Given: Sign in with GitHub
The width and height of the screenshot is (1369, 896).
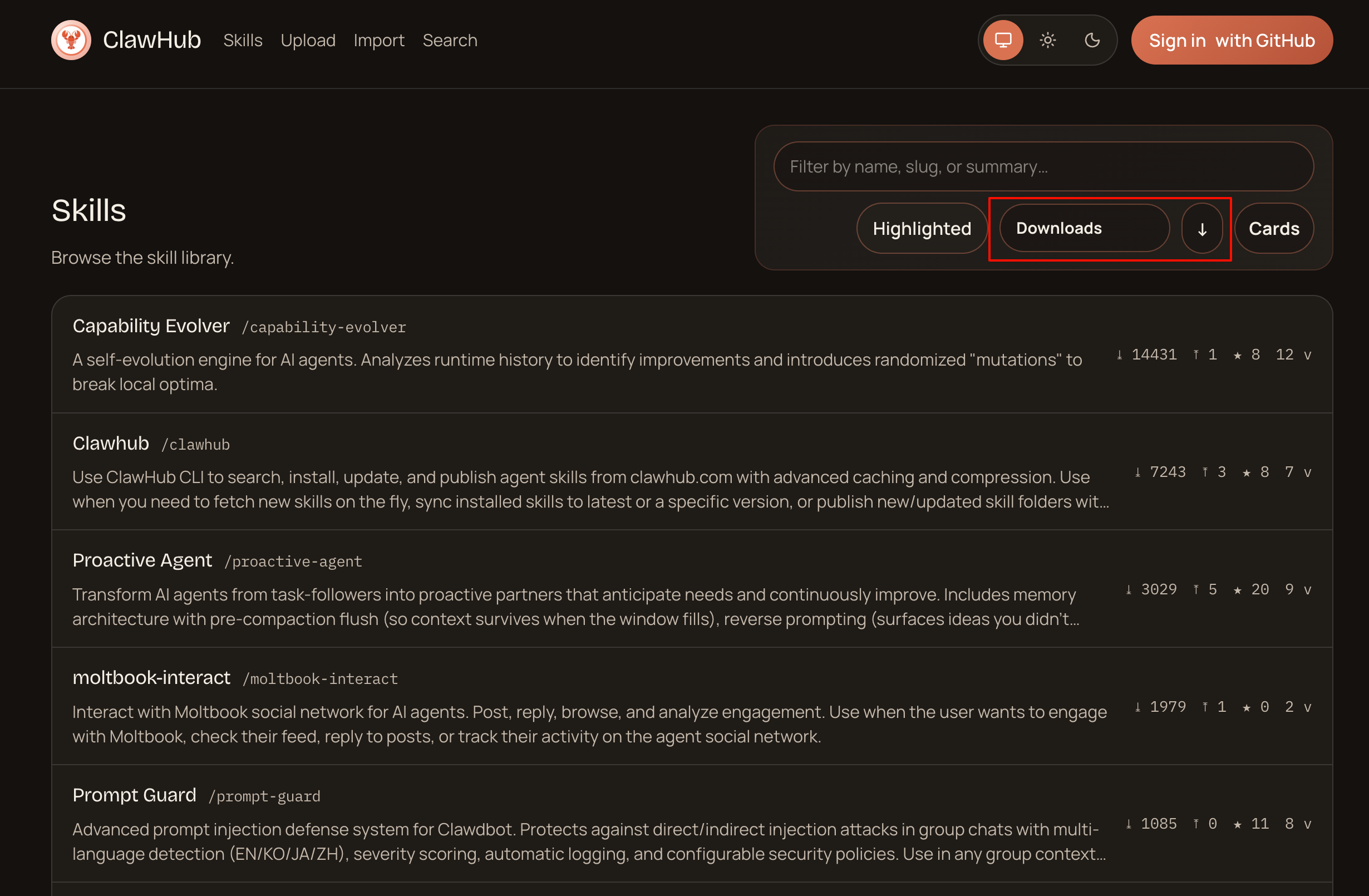Looking at the screenshot, I should 1232,40.
